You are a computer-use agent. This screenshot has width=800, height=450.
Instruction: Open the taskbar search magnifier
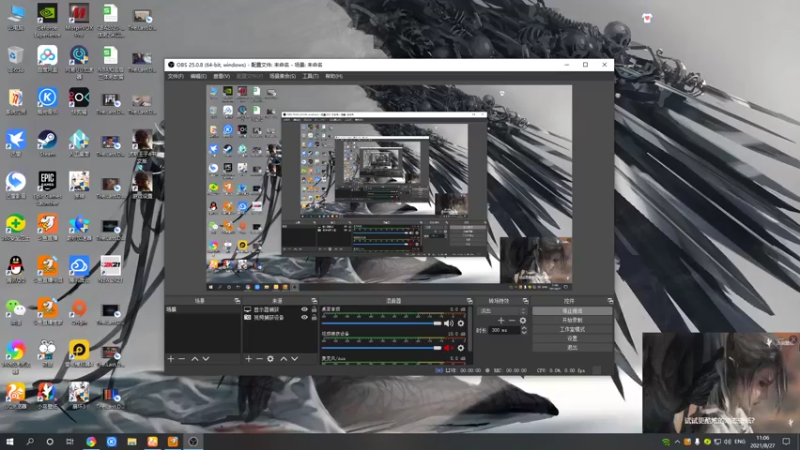pos(30,441)
